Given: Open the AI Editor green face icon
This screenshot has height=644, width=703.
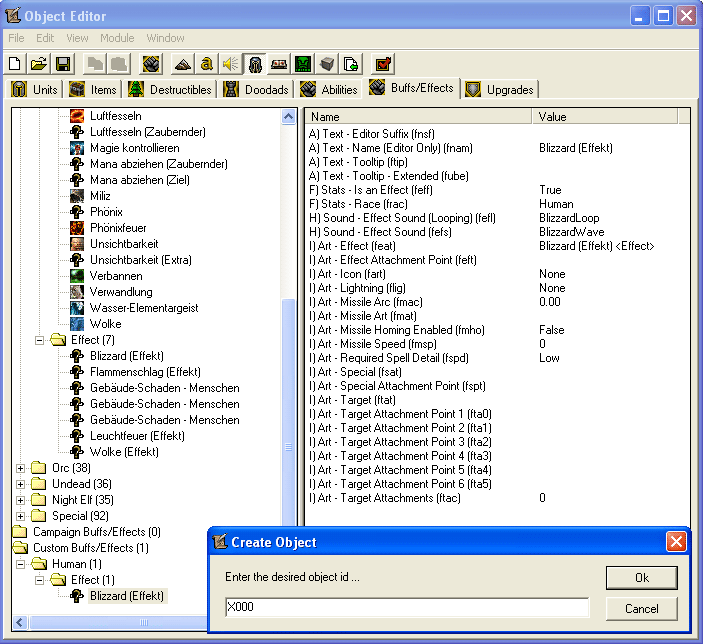Looking at the screenshot, I should [x=303, y=64].
